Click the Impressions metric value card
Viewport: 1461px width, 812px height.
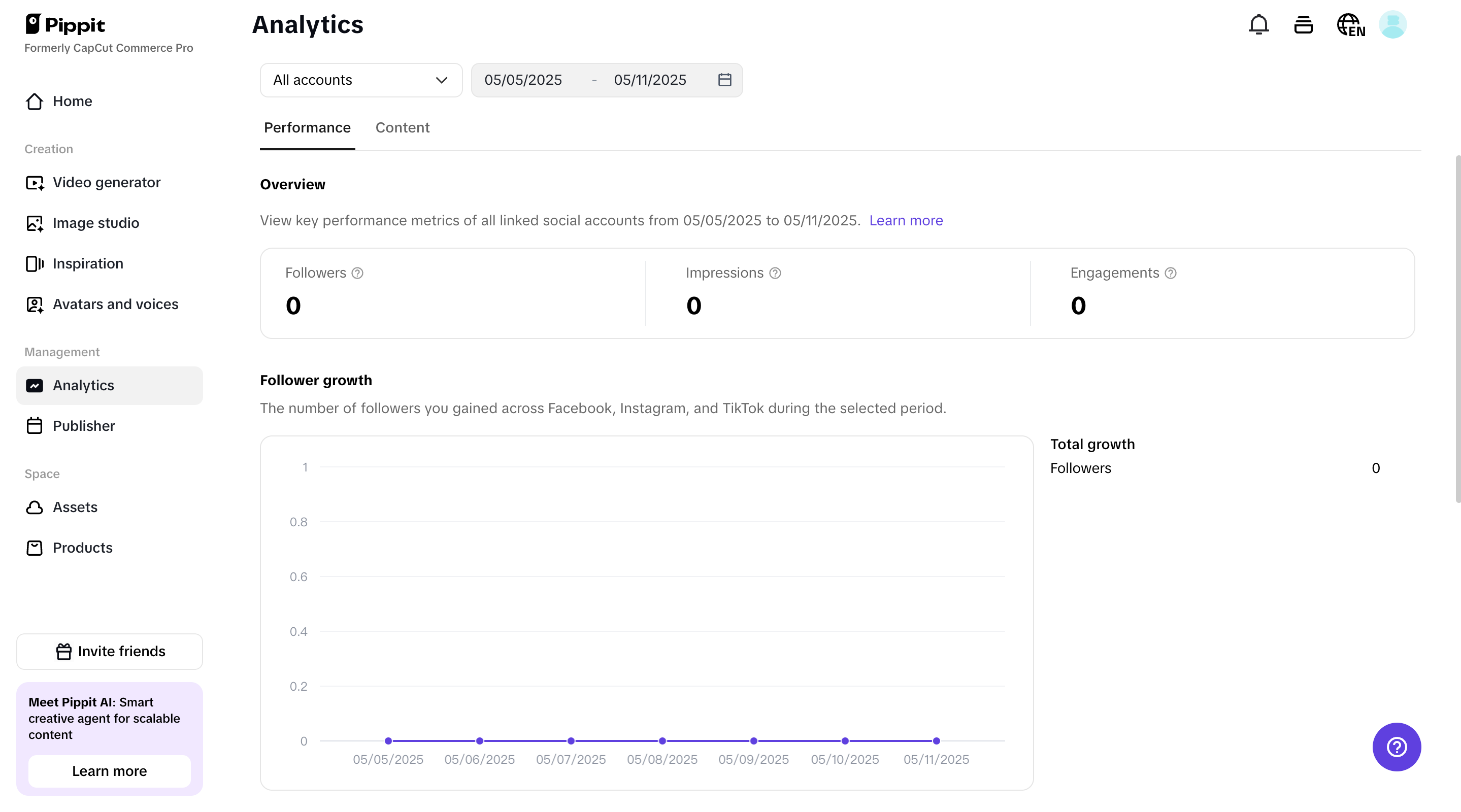(x=838, y=293)
